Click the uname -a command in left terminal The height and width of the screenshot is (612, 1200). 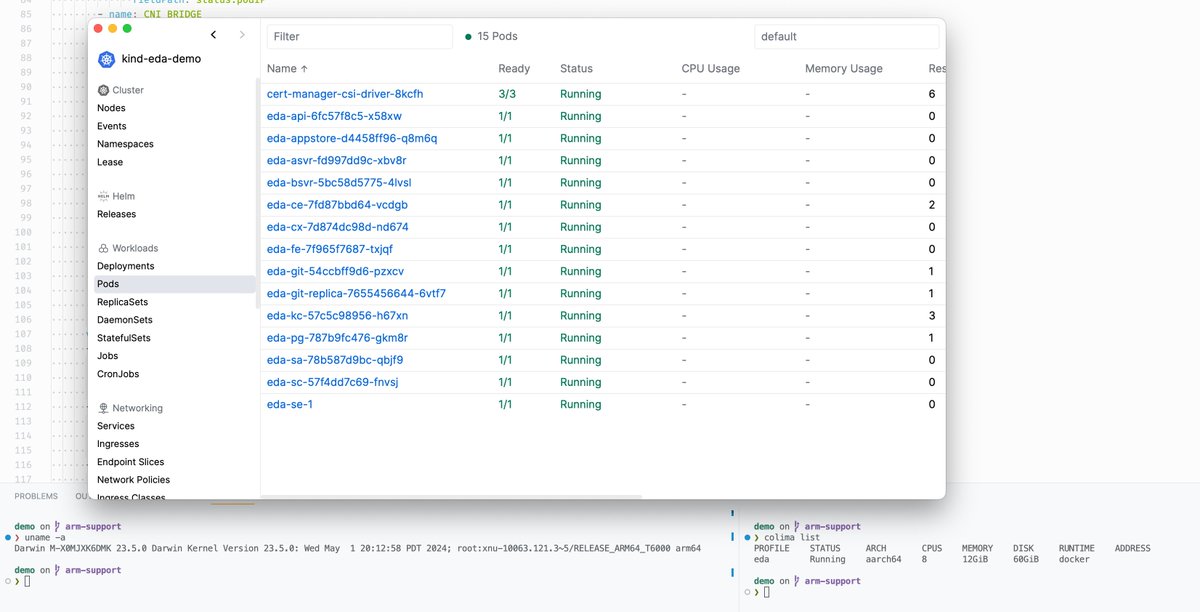46,537
